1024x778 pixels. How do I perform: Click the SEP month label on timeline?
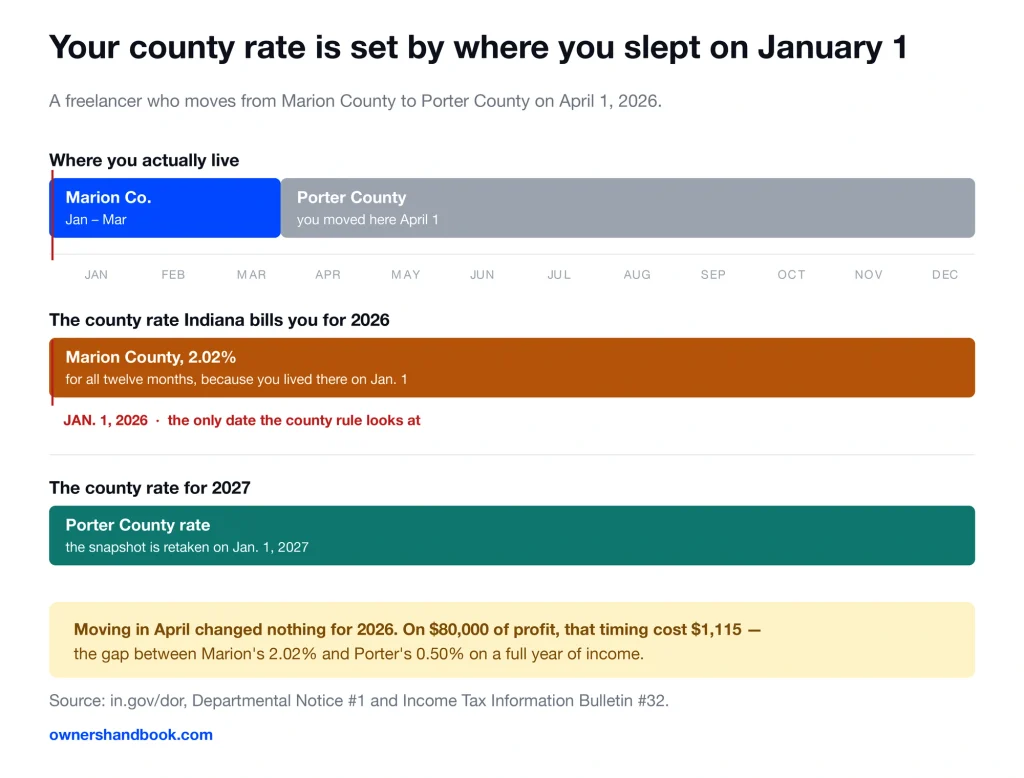(x=713, y=275)
